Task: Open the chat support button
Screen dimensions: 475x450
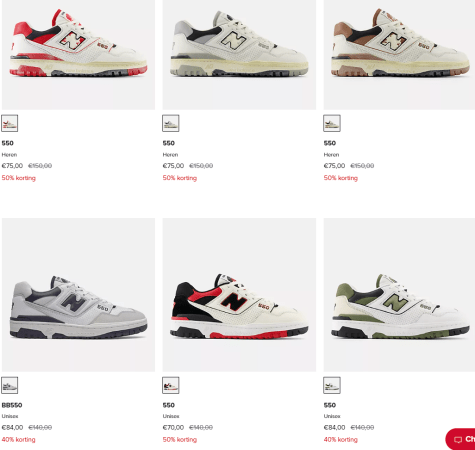Action: 461,439
